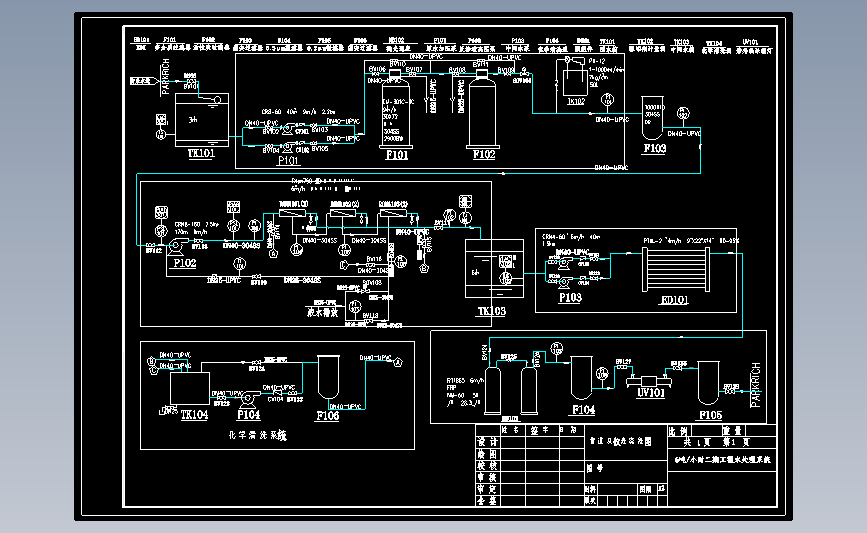Click the F101 filter label
Screen dimensions: 867x533
coord(396,155)
